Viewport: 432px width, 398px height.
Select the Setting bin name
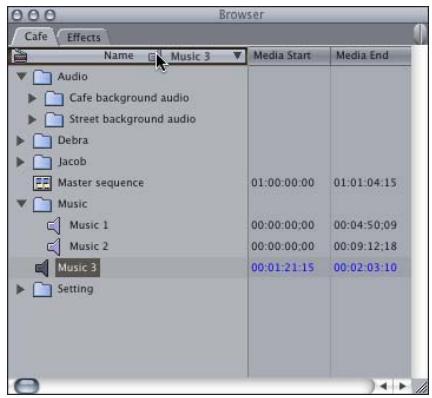point(75,289)
